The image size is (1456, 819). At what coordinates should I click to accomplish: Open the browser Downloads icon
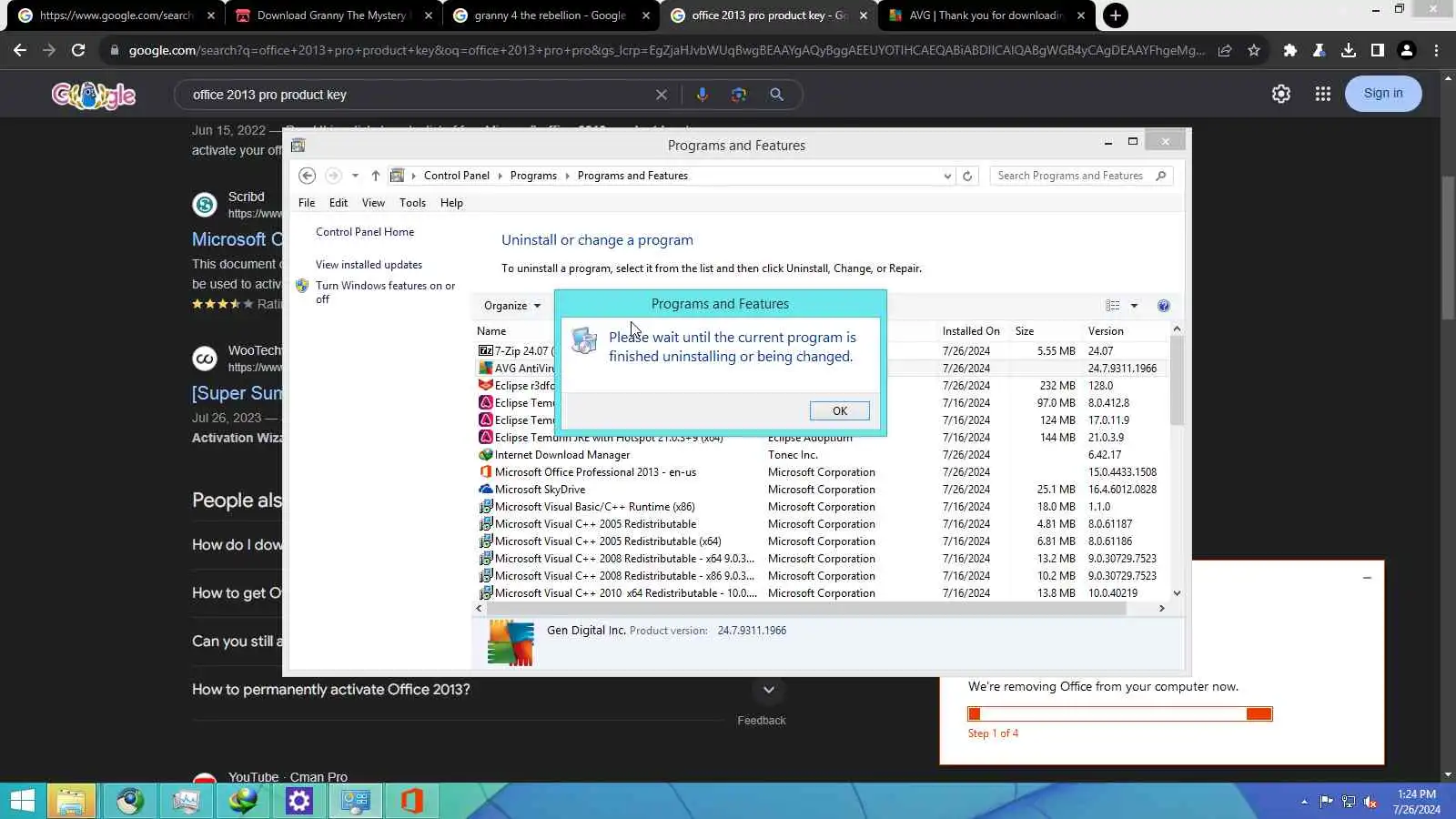pyautogui.click(x=1349, y=50)
